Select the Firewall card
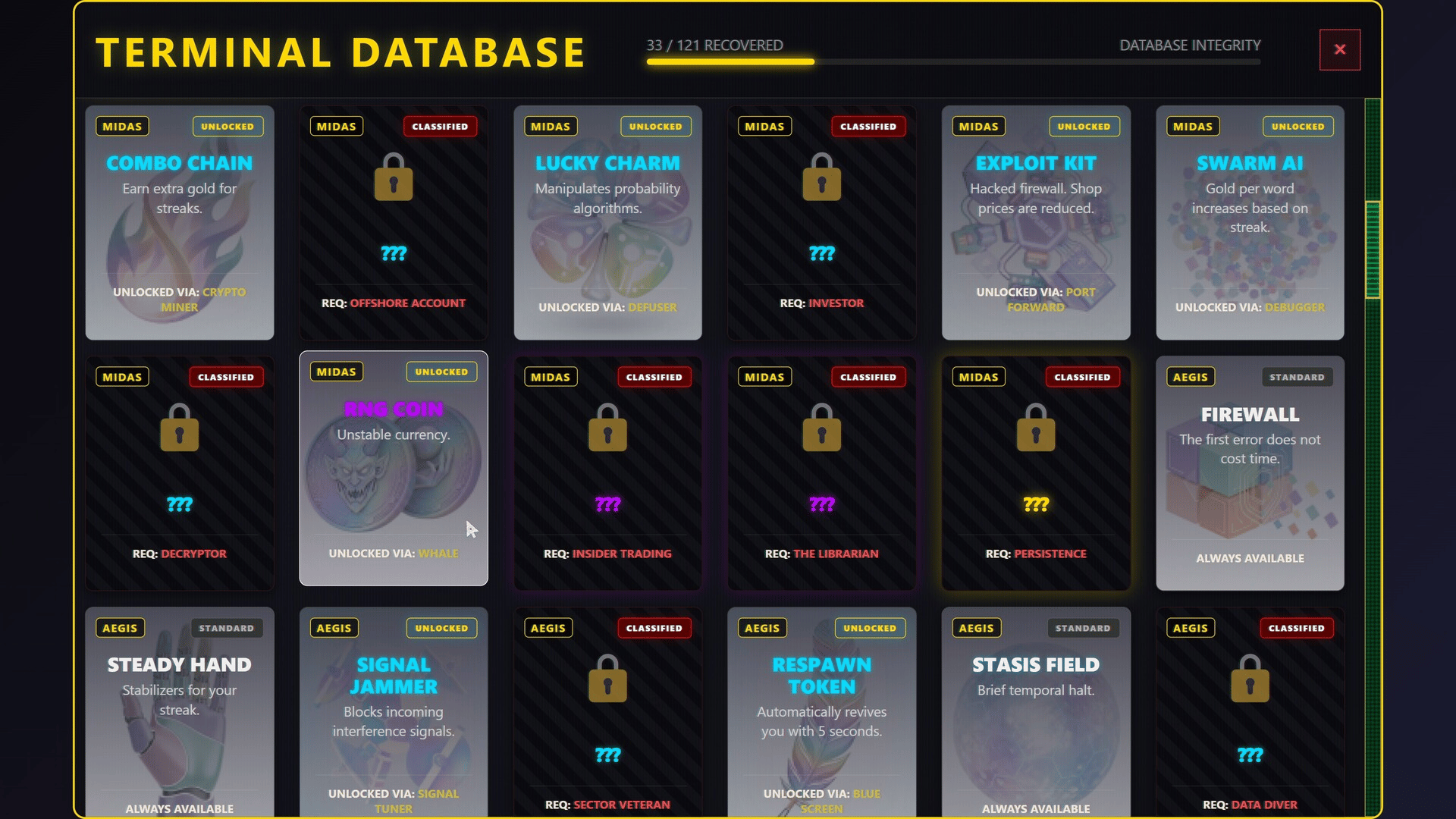 click(x=1250, y=474)
